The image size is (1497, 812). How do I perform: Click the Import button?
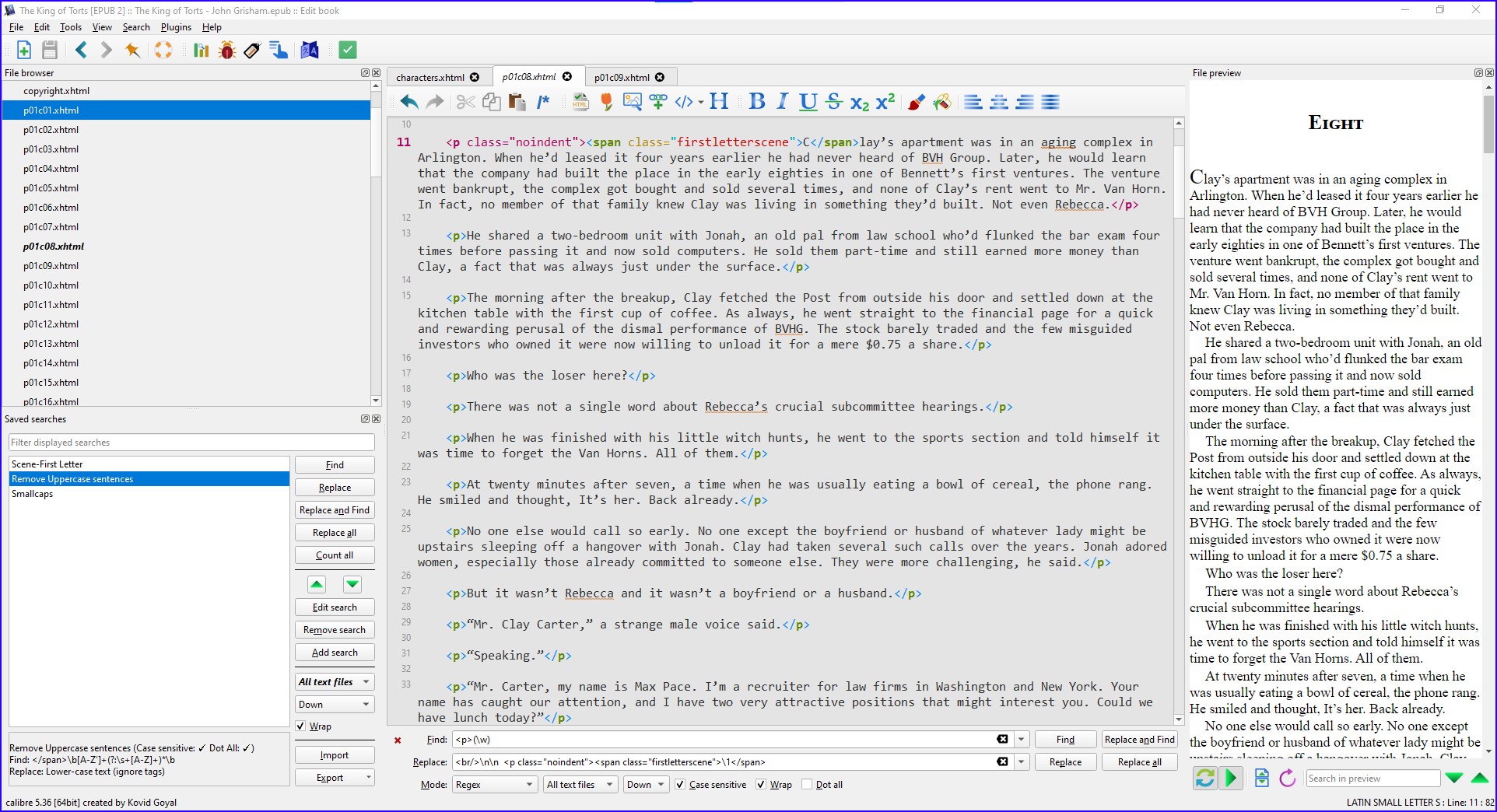pyautogui.click(x=335, y=754)
